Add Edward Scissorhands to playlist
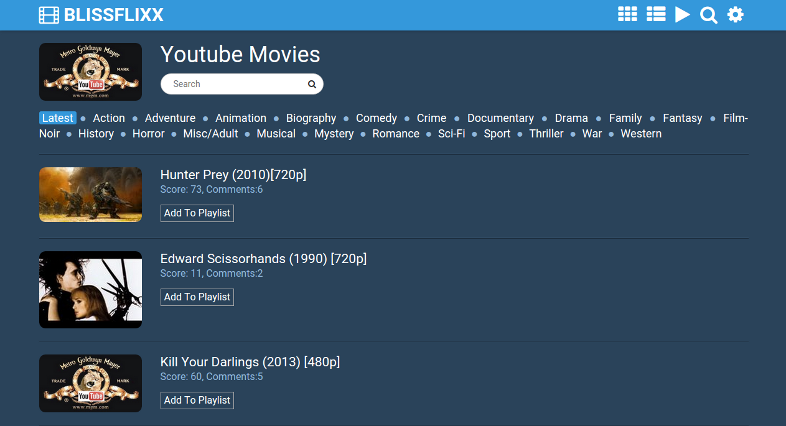This screenshot has width=786, height=426. 197,297
